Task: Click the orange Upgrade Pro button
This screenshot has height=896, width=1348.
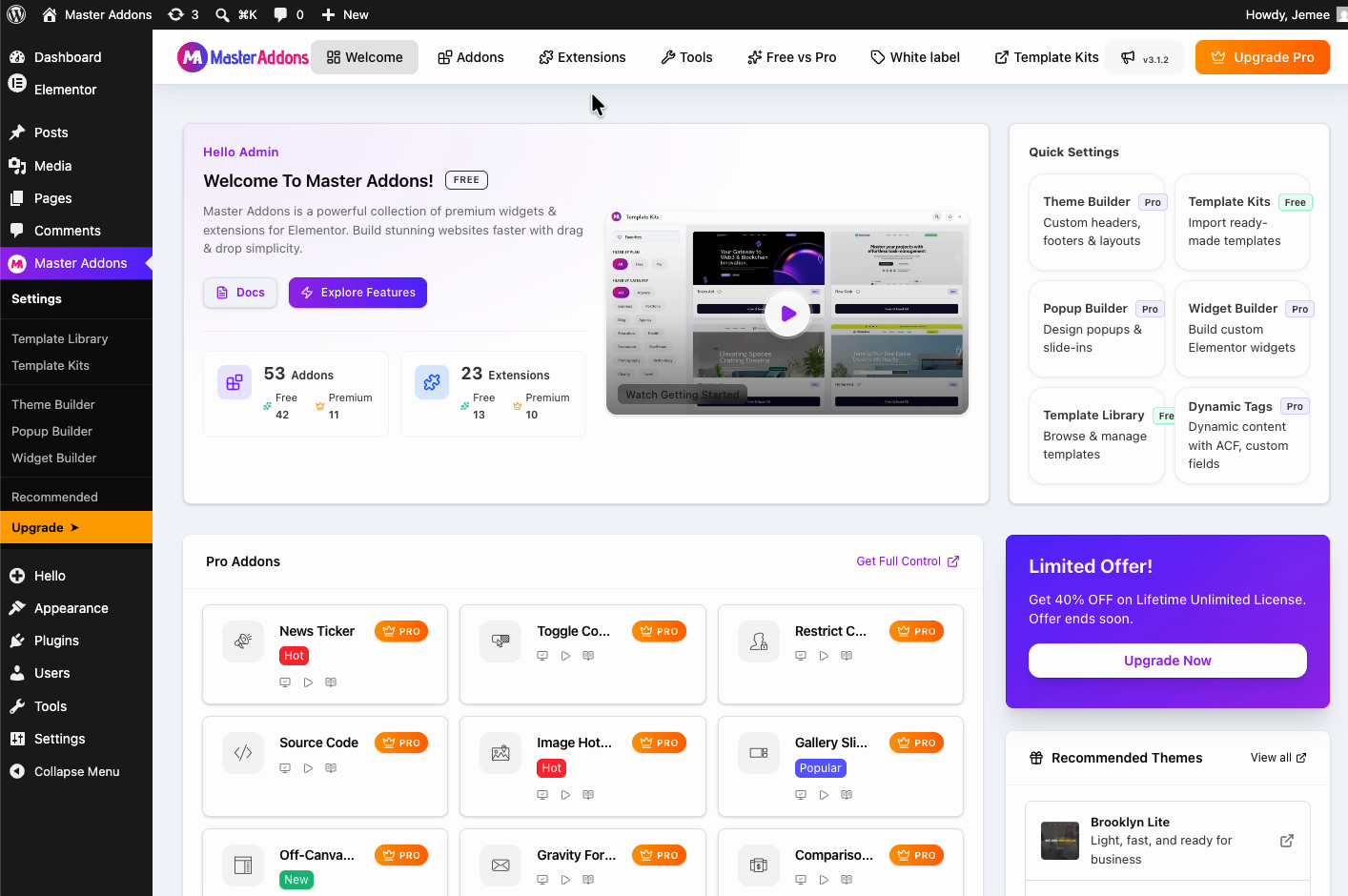Action: point(1262,57)
